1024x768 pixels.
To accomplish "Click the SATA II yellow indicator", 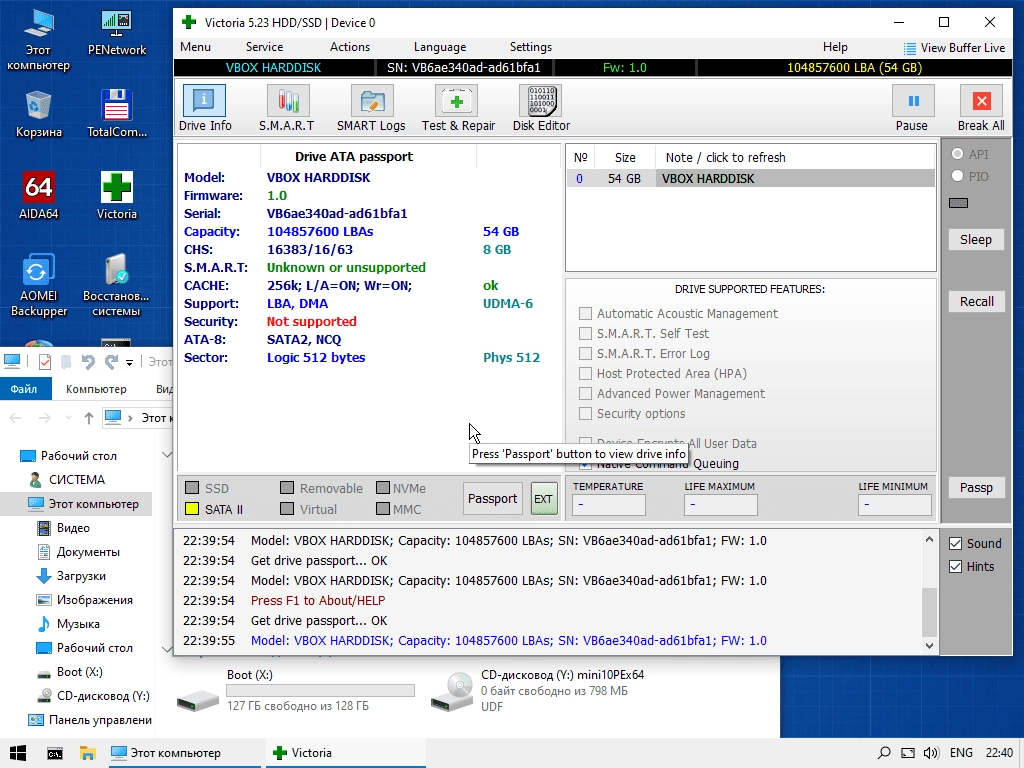I will [192, 509].
